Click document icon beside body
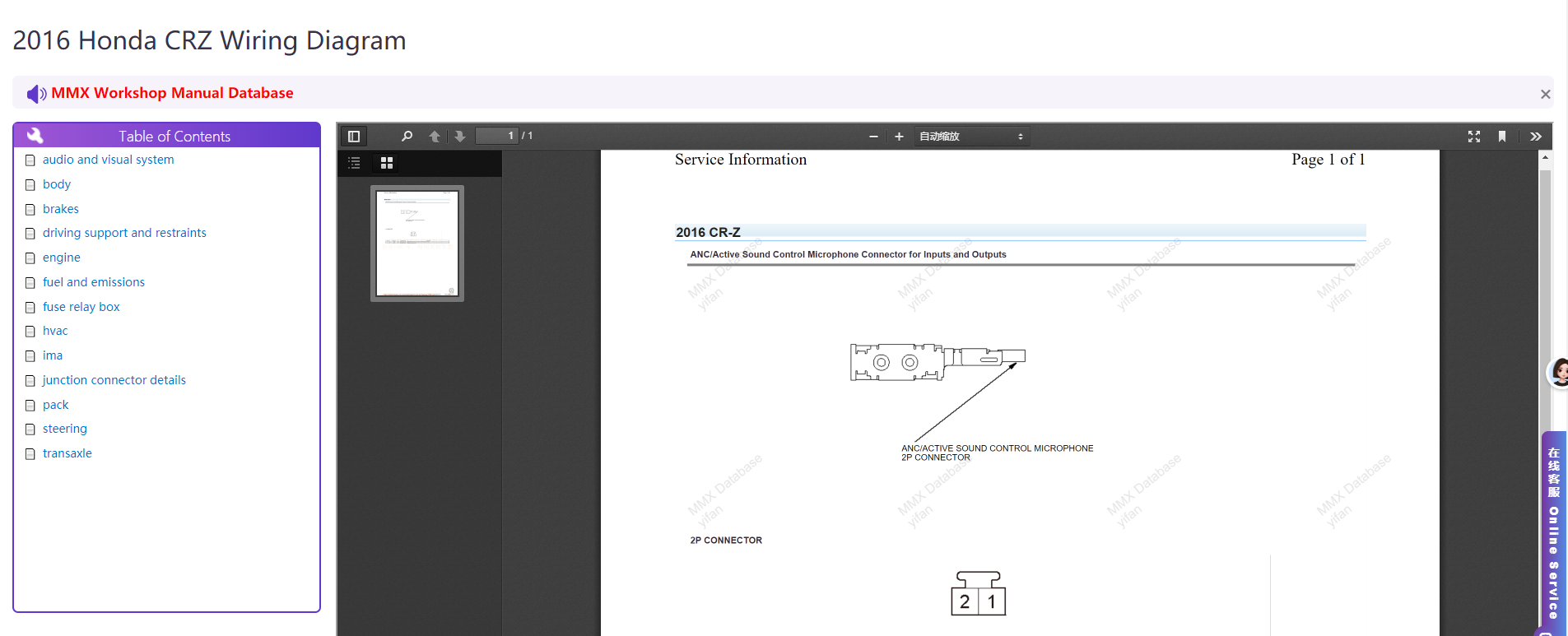This screenshot has height=636, width=1568. [x=30, y=185]
